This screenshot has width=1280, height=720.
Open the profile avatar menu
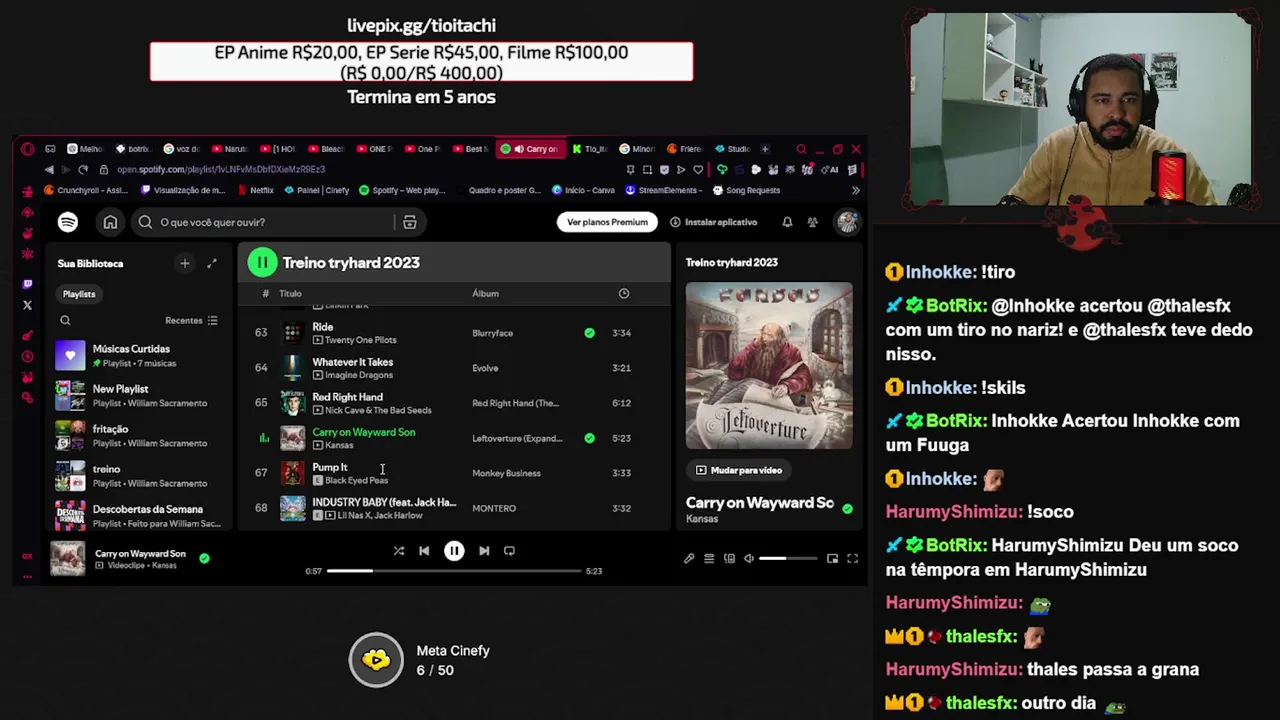coord(847,222)
